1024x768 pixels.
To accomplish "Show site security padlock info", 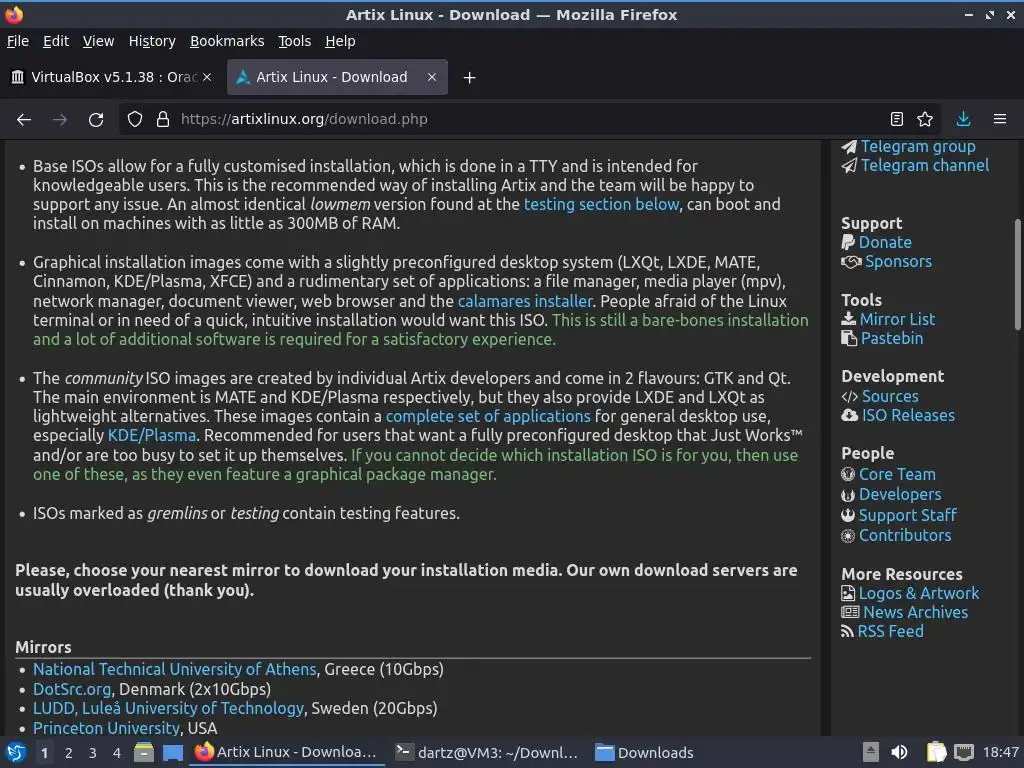I will [163, 120].
